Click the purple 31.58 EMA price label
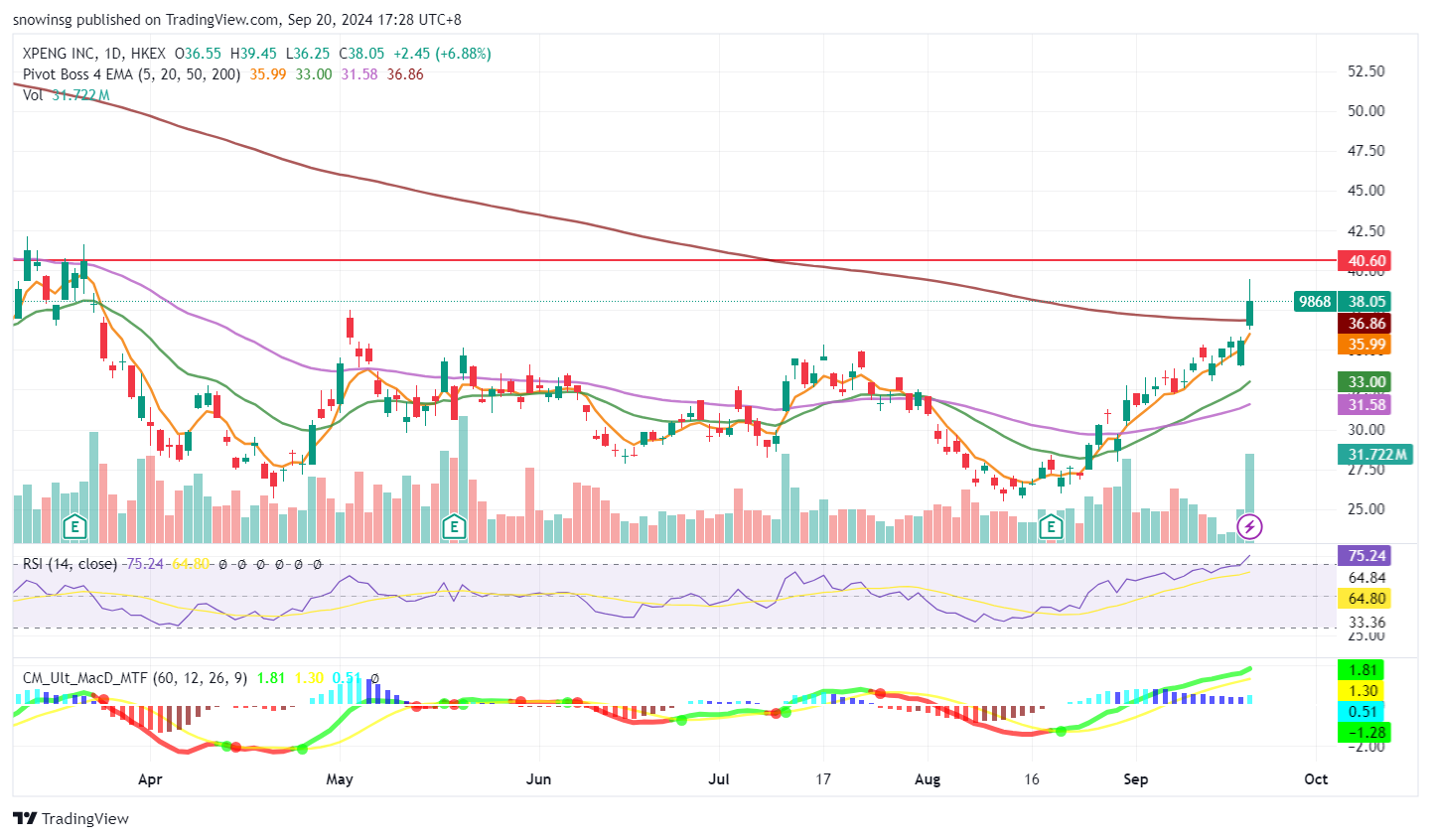1431x840 pixels. point(1366,405)
